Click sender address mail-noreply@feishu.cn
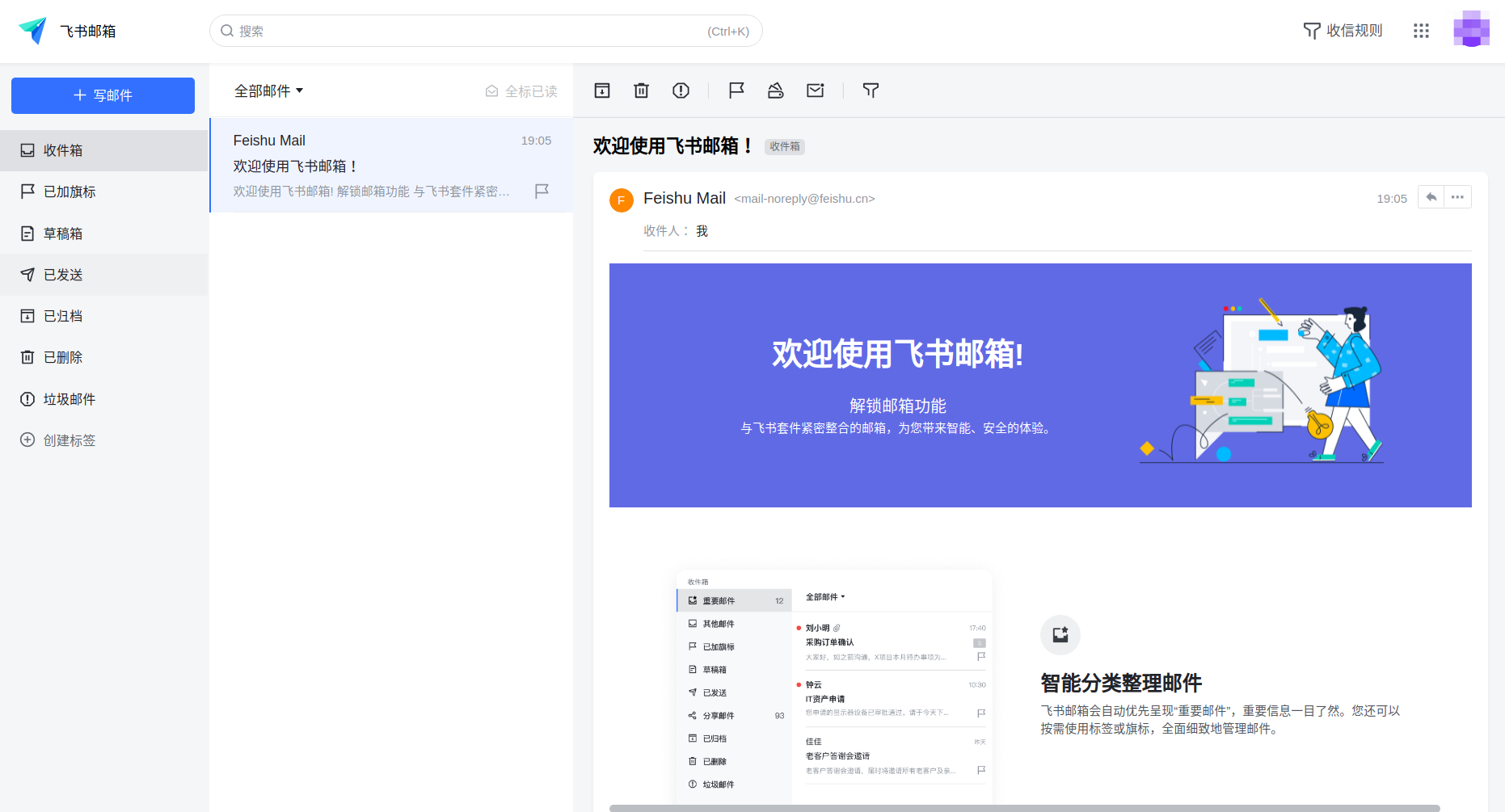1505x812 pixels. [x=804, y=199]
